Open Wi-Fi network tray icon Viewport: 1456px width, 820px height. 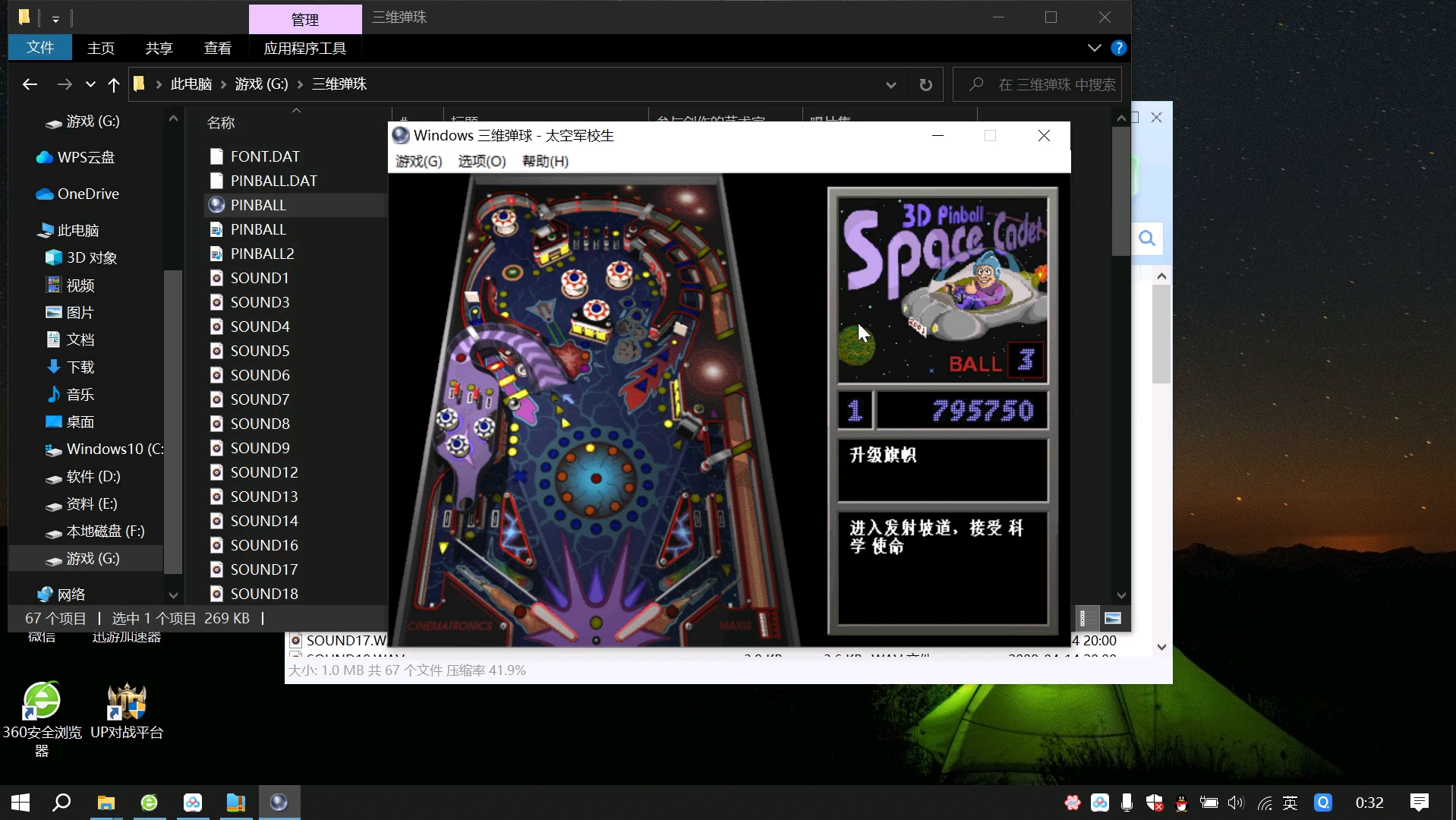(x=1264, y=803)
